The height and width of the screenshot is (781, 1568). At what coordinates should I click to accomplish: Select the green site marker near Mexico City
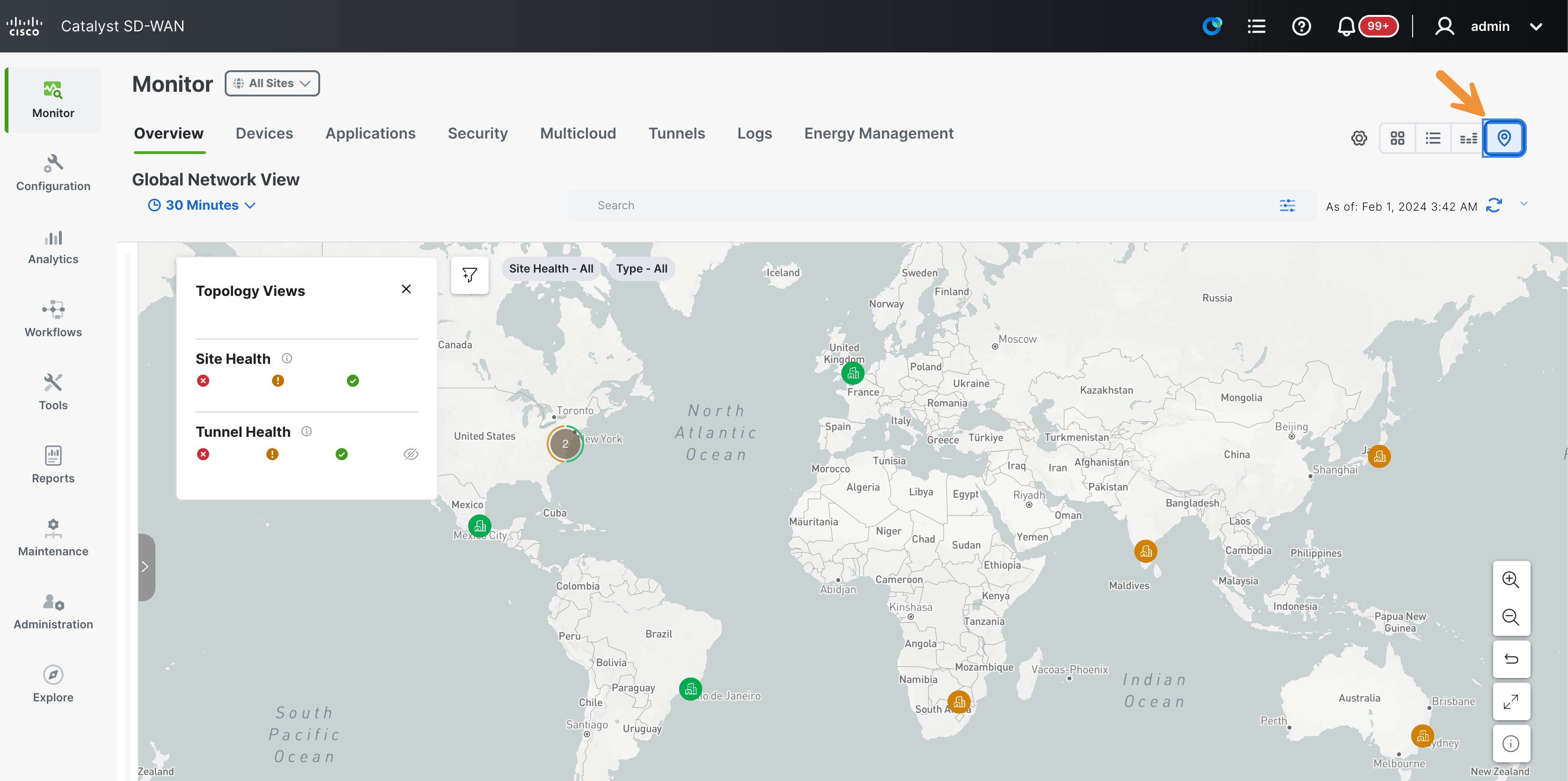coord(480,526)
